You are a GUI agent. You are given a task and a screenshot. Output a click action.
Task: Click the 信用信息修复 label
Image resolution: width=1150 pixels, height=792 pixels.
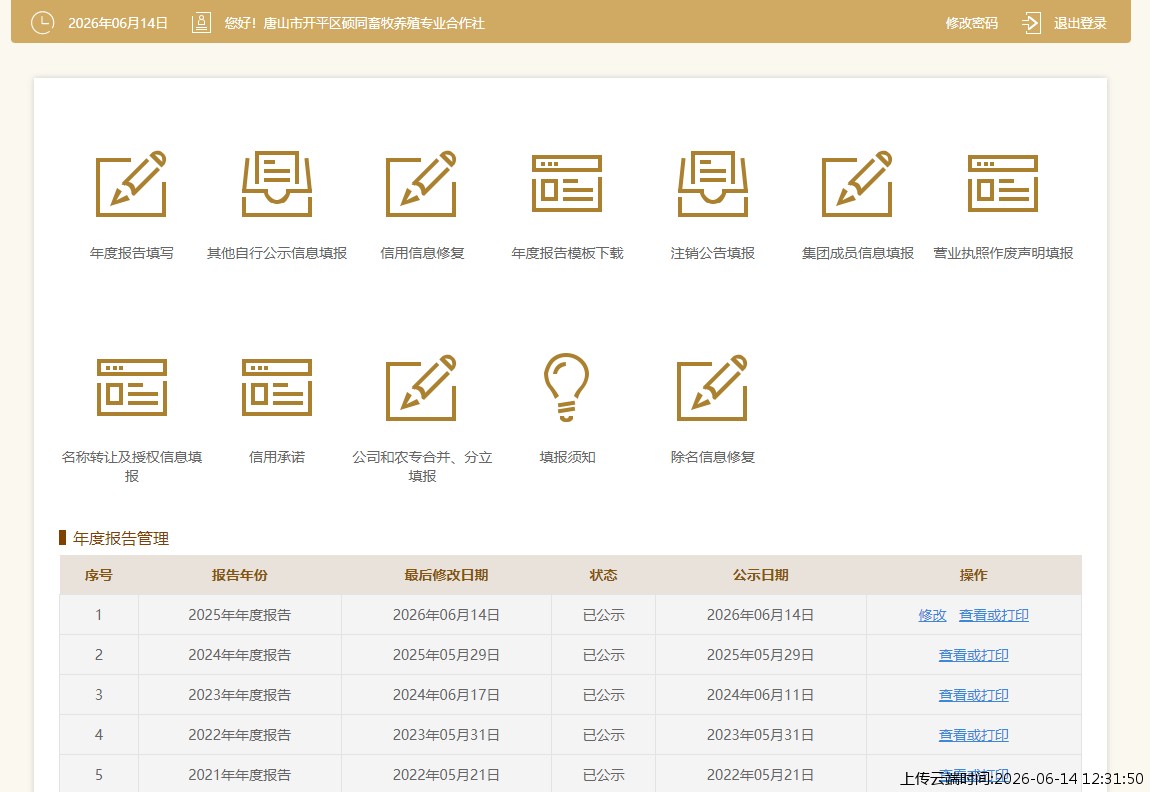pyautogui.click(x=422, y=253)
